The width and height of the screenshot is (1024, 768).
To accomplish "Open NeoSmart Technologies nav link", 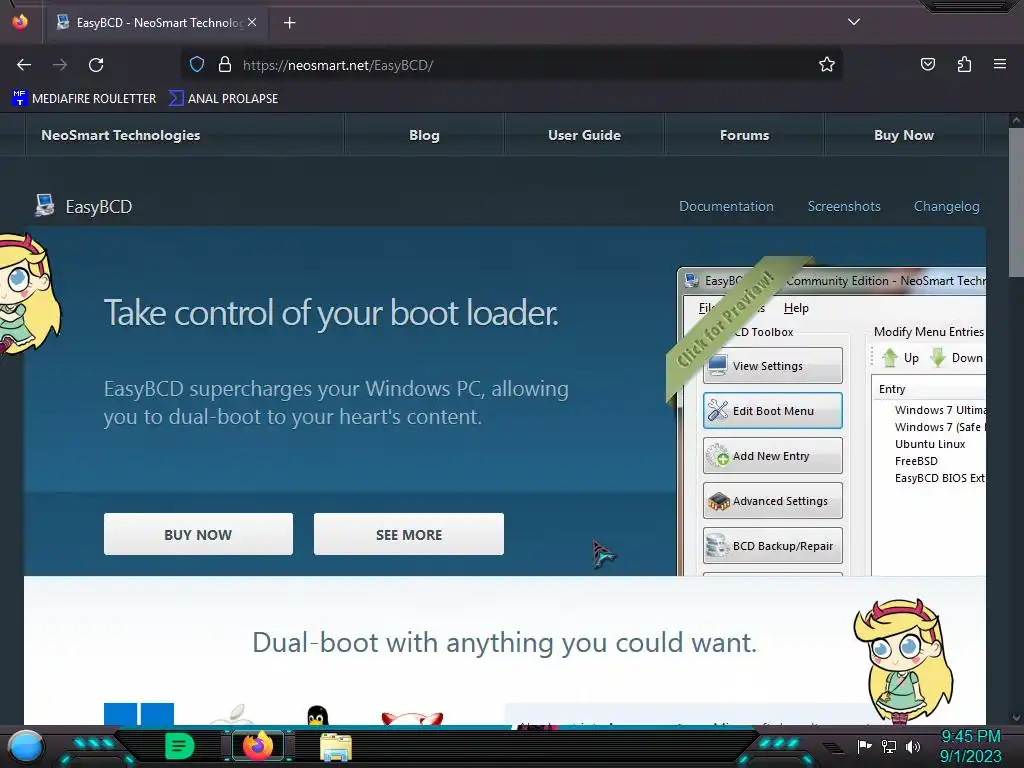I will point(121,135).
